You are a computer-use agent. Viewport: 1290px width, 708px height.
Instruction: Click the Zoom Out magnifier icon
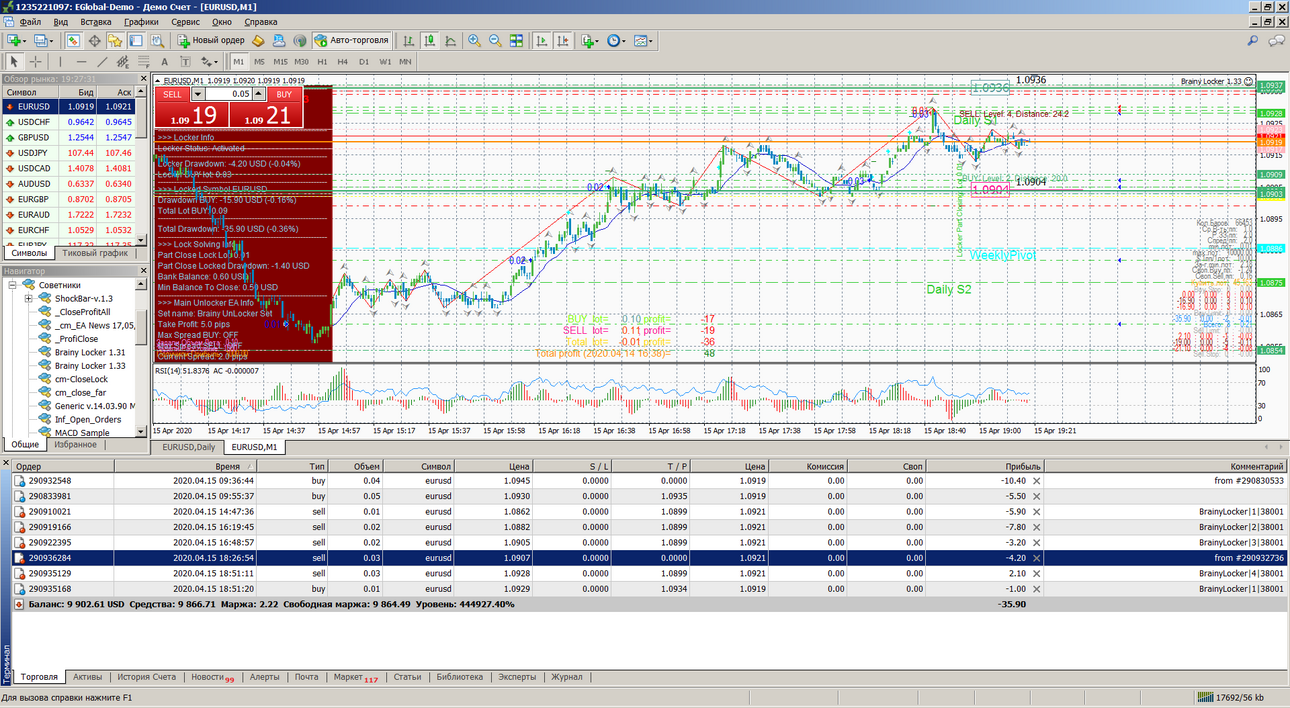495,41
